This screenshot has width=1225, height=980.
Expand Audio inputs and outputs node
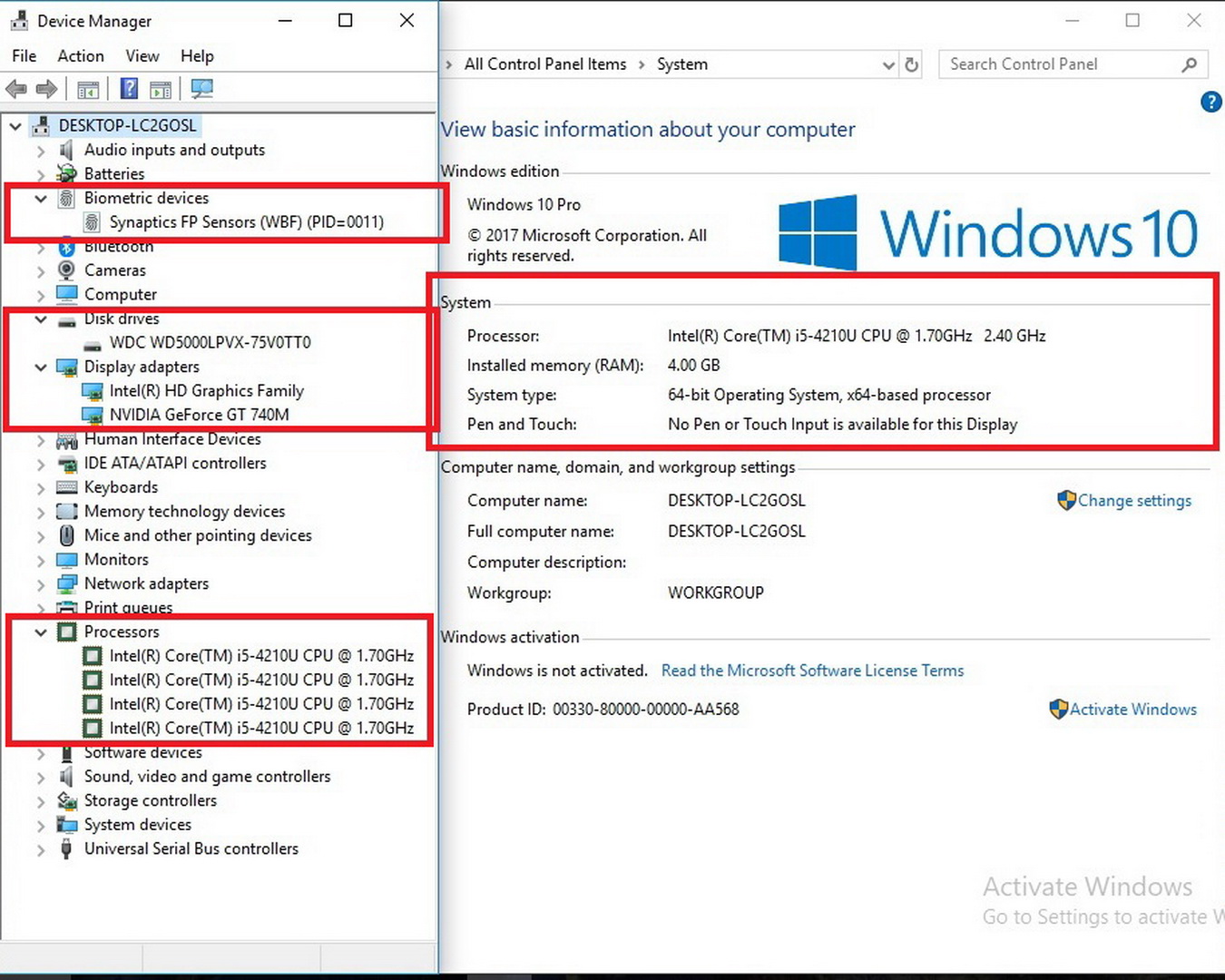(x=41, y=151)
